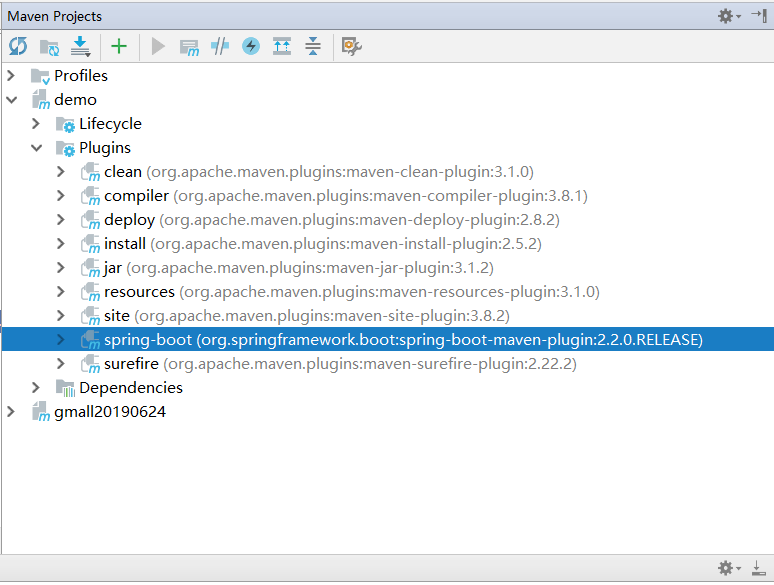This screenshot has width=774, height=585.
Task: Click the demo Maven module icon
Action: click(x=41, y=100)
